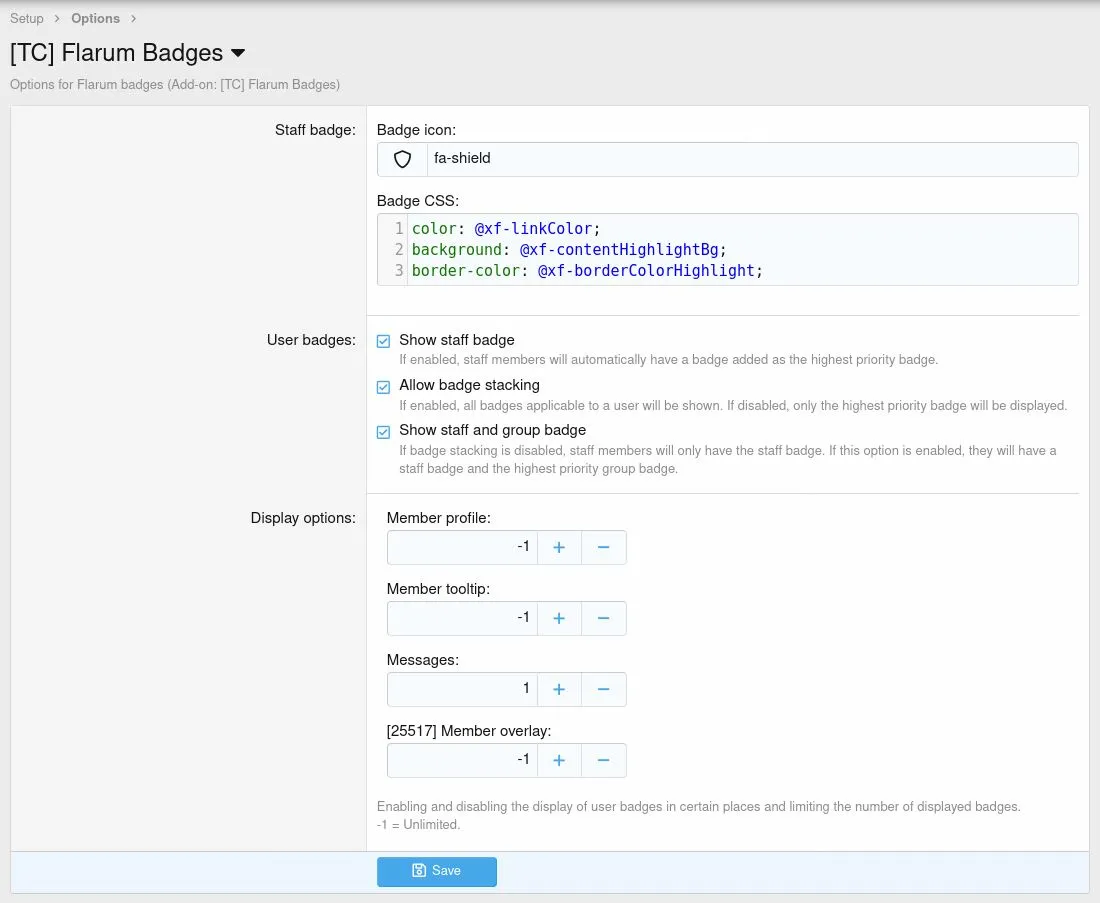The width and height of the screenshot is (1100, 903).
Task: Decrease Member tooltip value with minus
Action: click(603, 618)
